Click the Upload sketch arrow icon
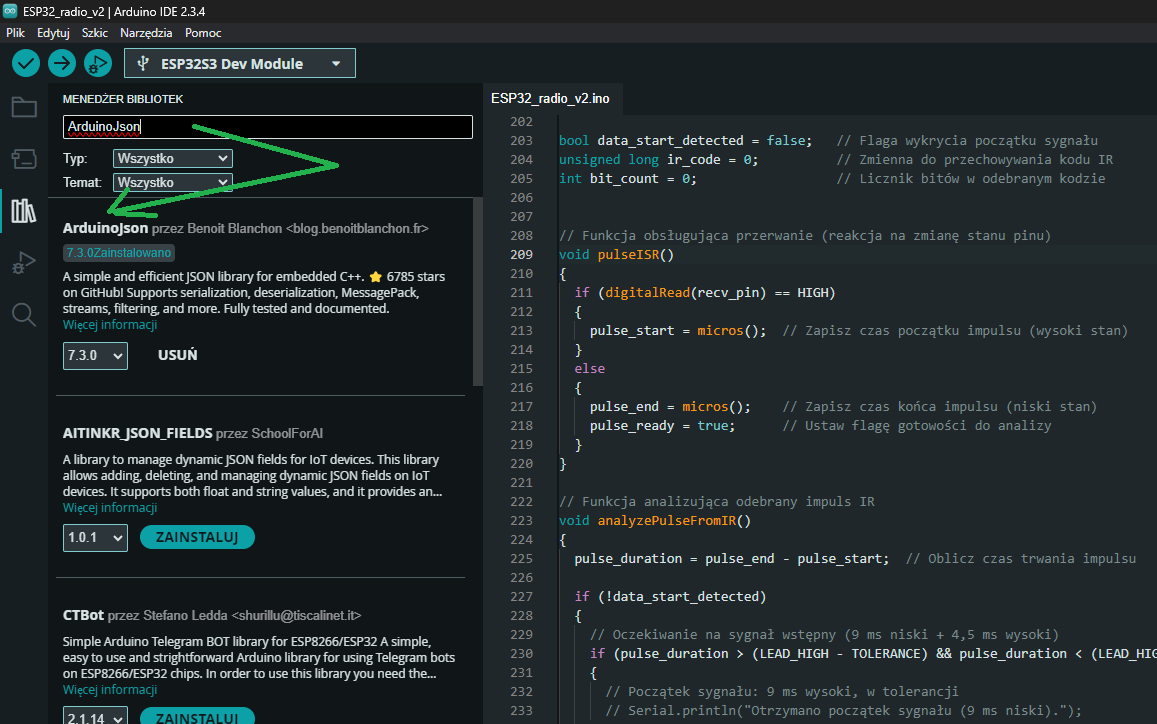 pos(62,63)
